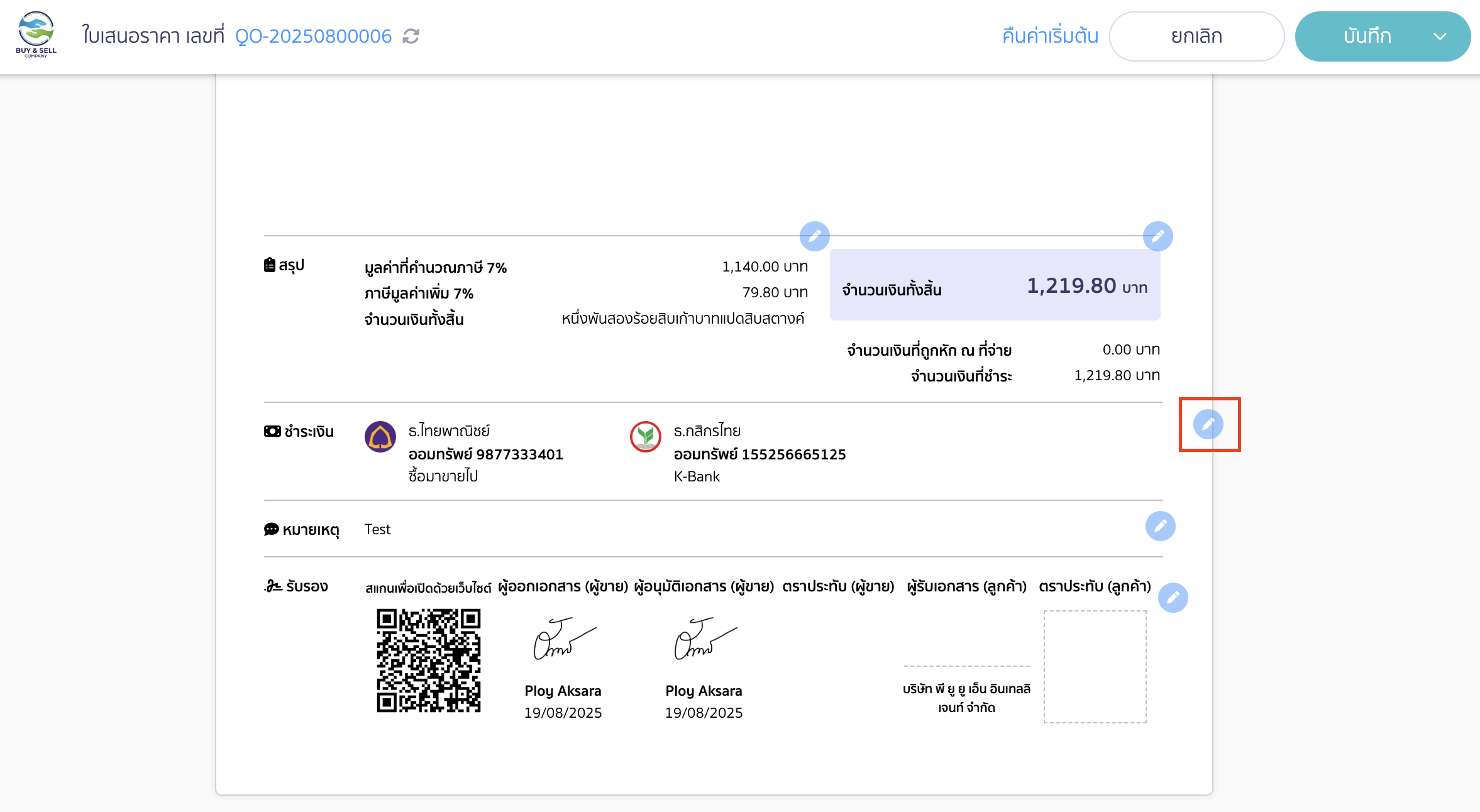Click the สแกนเพื่อเปิดด้วยเว็บไซต์ label
This screenshot has height=812, width=1480.
428,588
